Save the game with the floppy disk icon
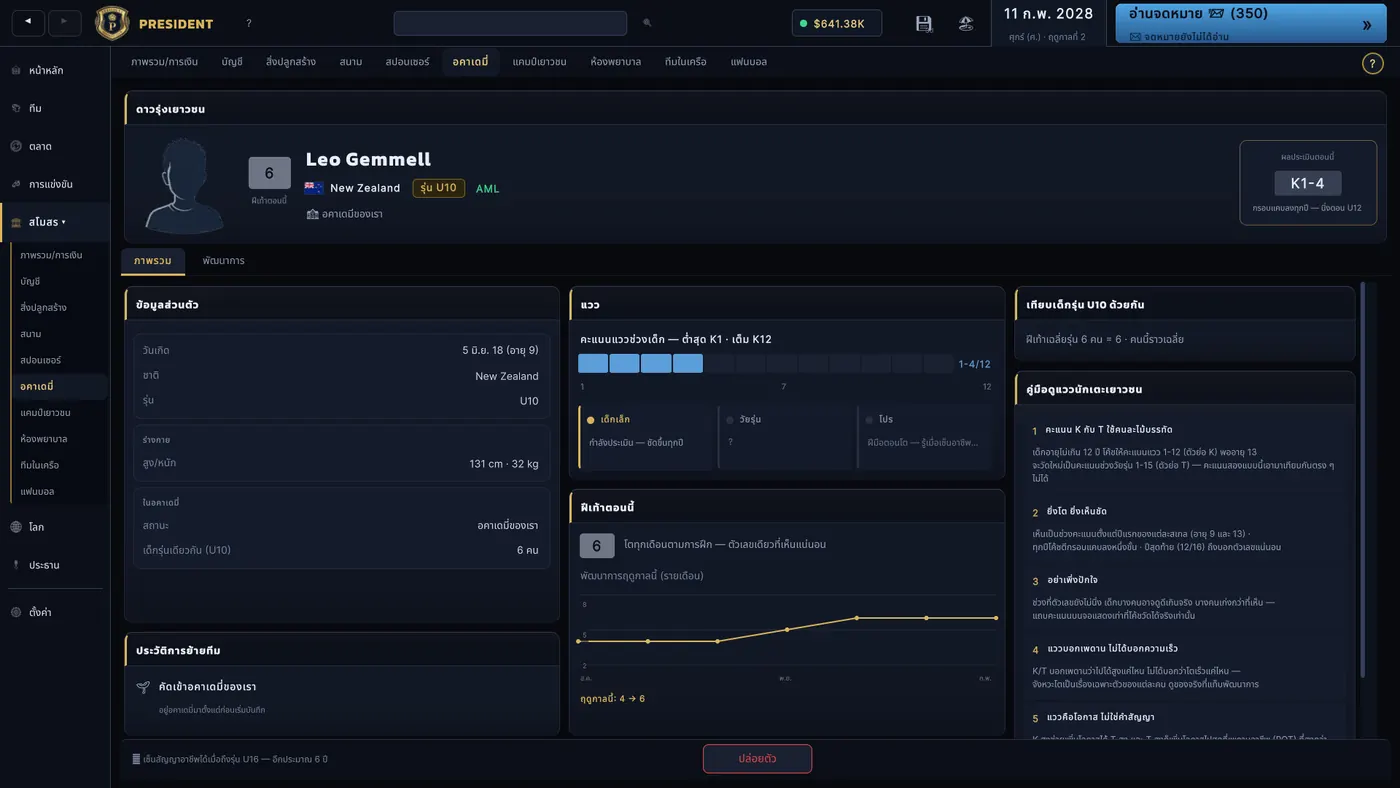 [924, 23]
